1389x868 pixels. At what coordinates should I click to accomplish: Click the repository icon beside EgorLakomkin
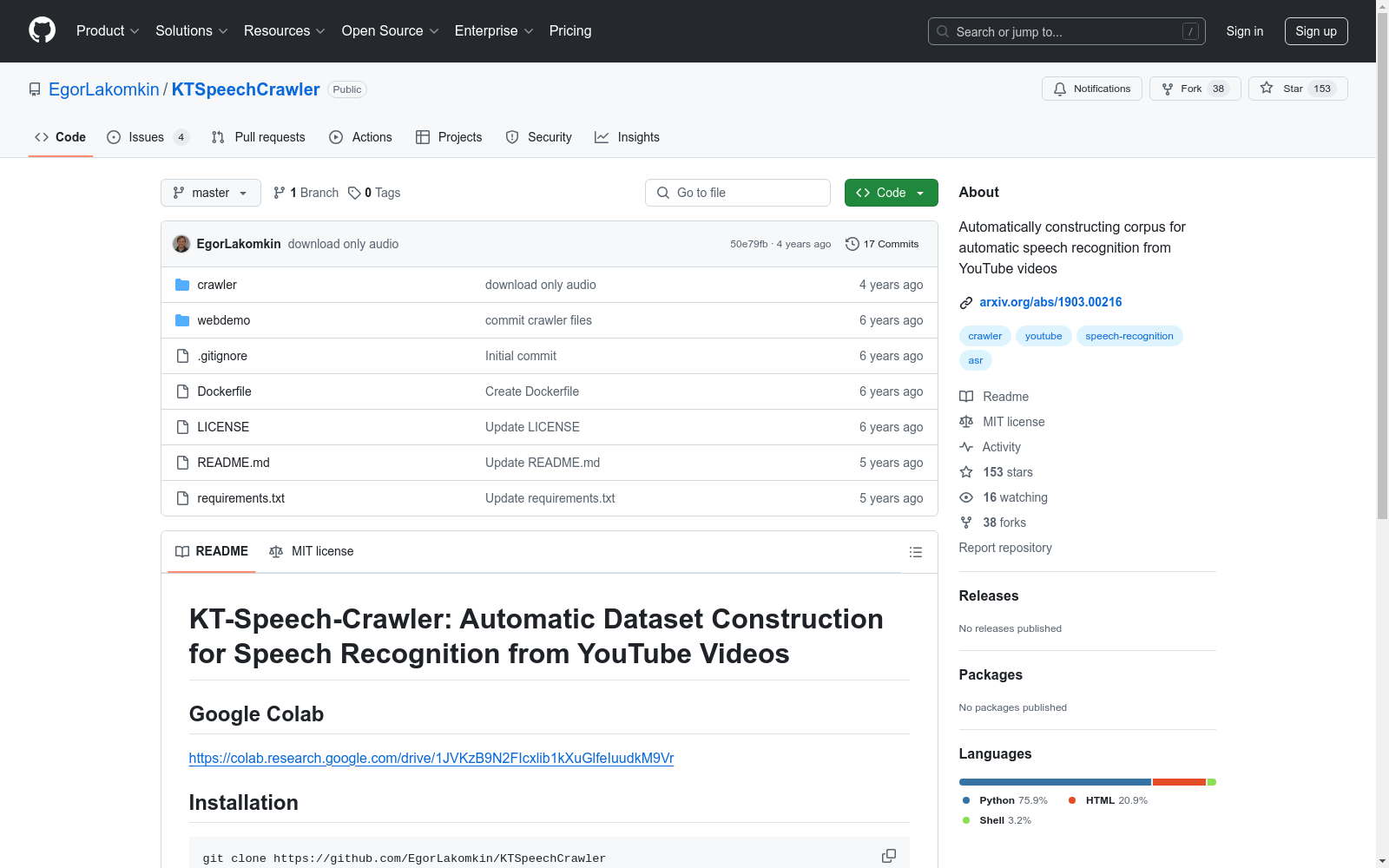tap(35, 89)
